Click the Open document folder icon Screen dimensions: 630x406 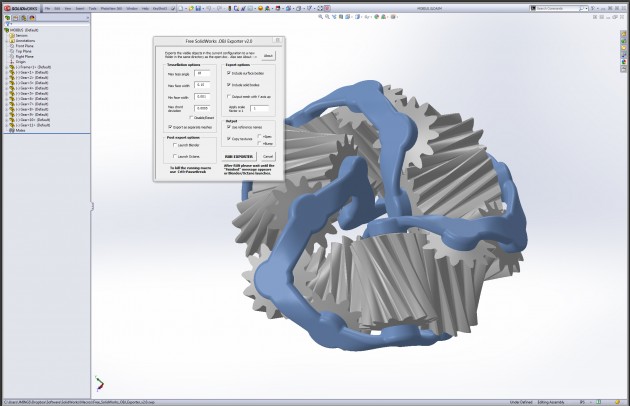tap(191, 8)
